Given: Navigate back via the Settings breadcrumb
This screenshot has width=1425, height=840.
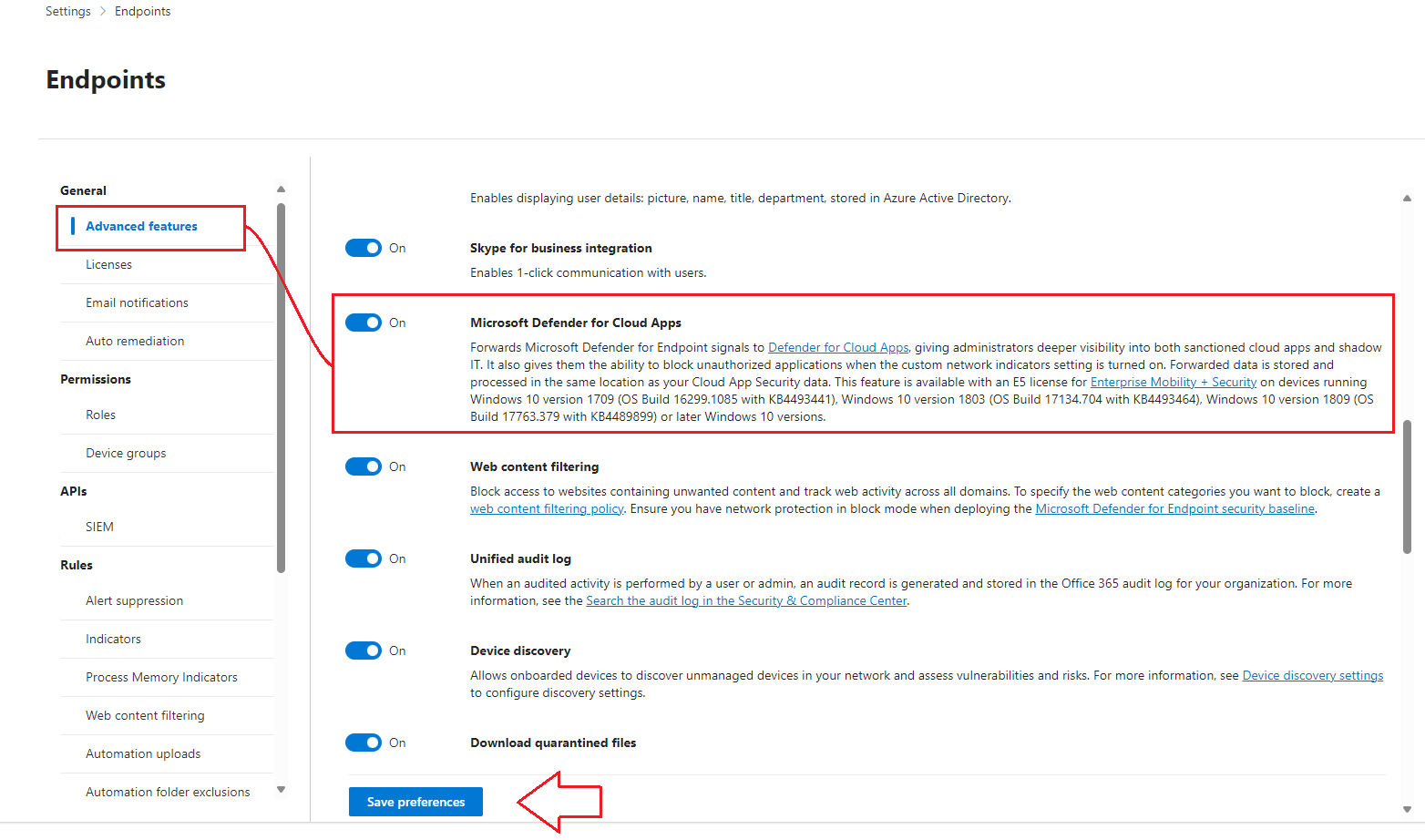Looking at the screenshot, I should 67,10.
